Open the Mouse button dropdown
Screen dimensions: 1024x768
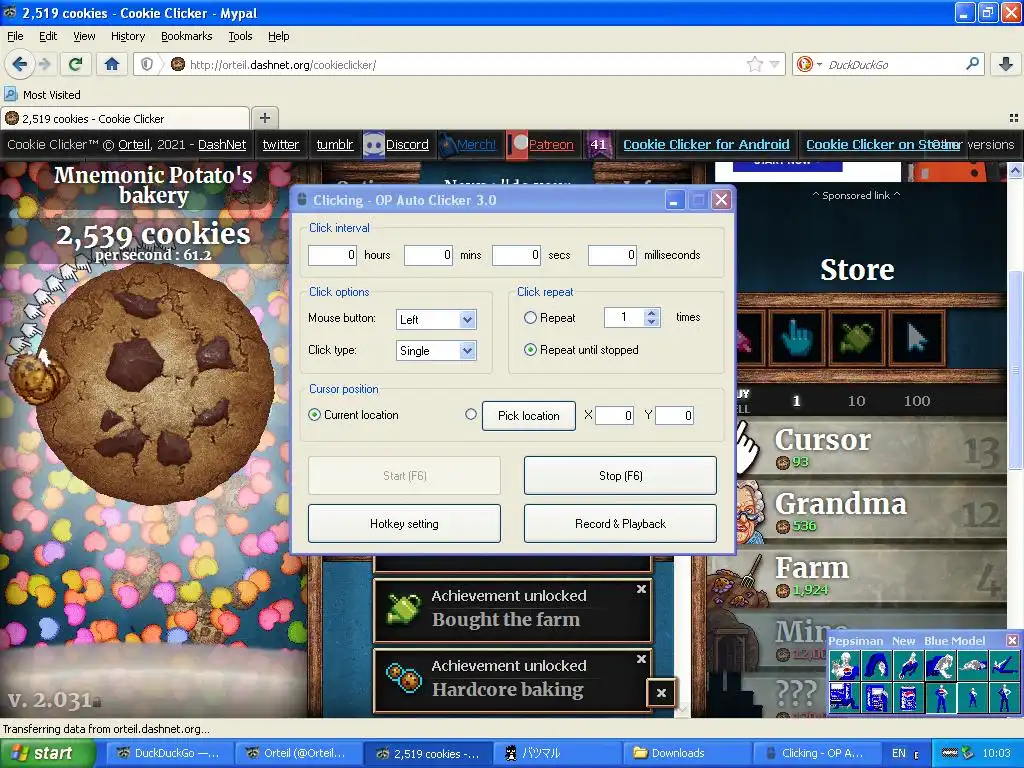click(x=436, y=319)
